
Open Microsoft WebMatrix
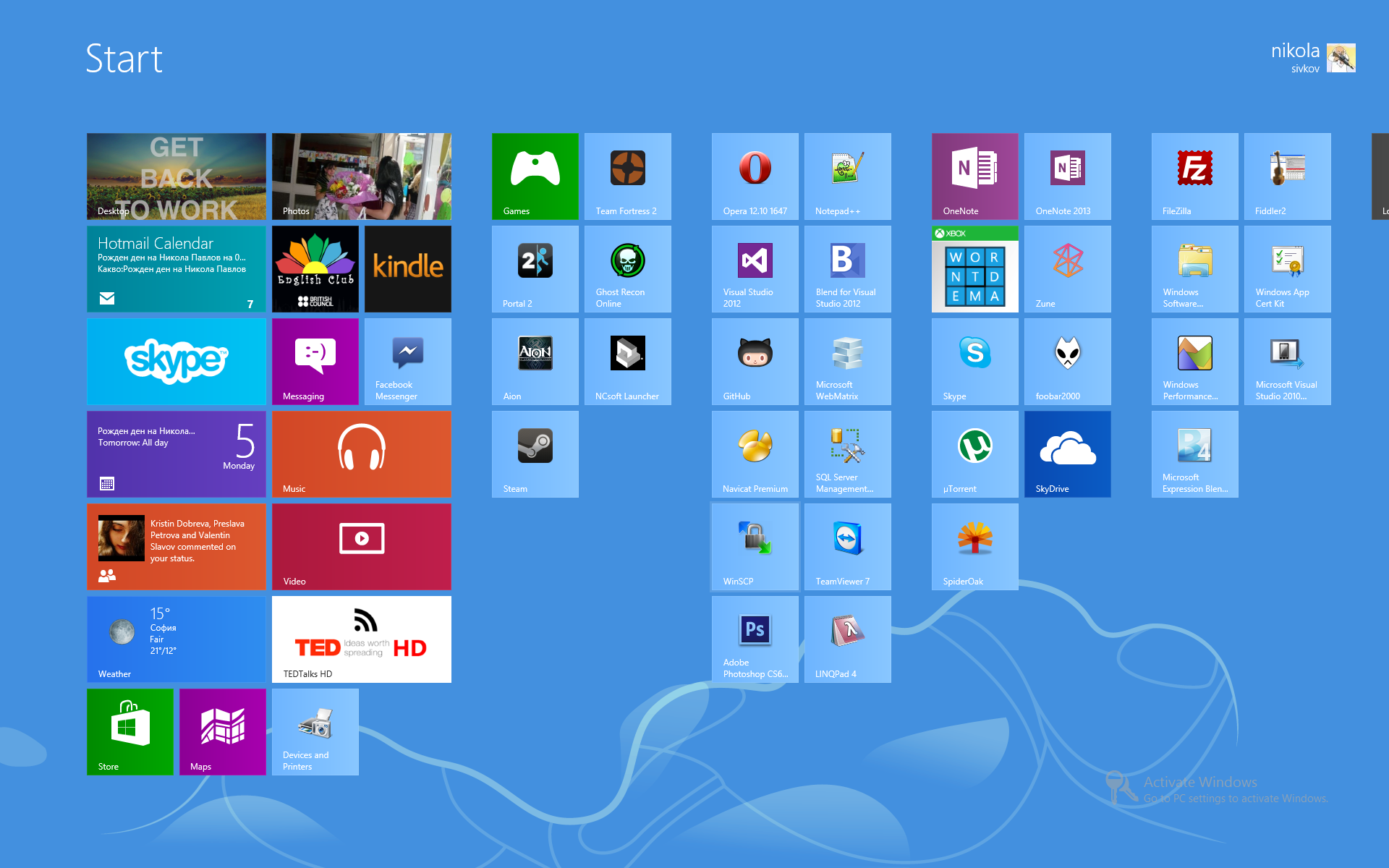848,362
